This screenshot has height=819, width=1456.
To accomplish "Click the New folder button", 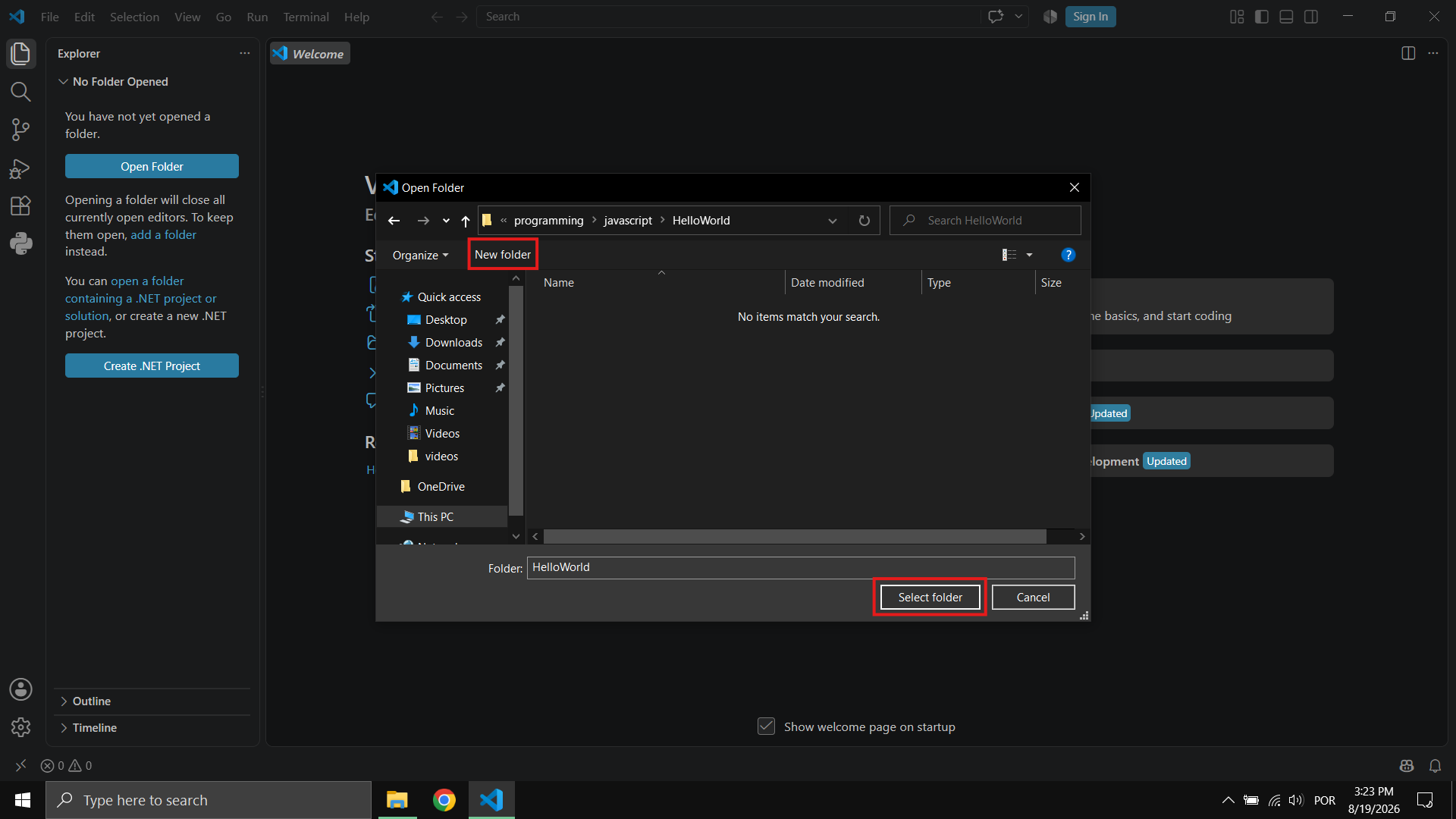I will pos(502,255).
